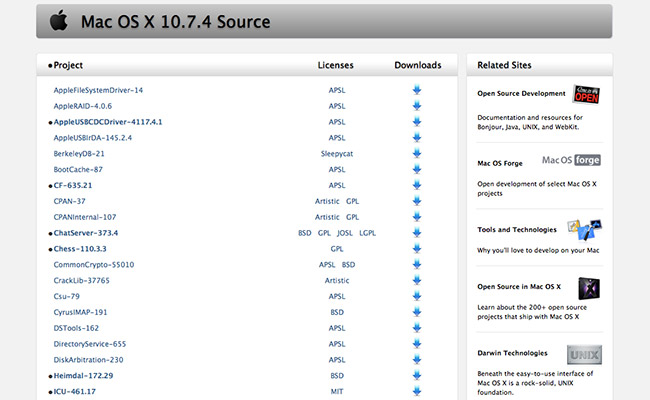Download the ICU-461.17 source via its arrow

tap(416, 391)
